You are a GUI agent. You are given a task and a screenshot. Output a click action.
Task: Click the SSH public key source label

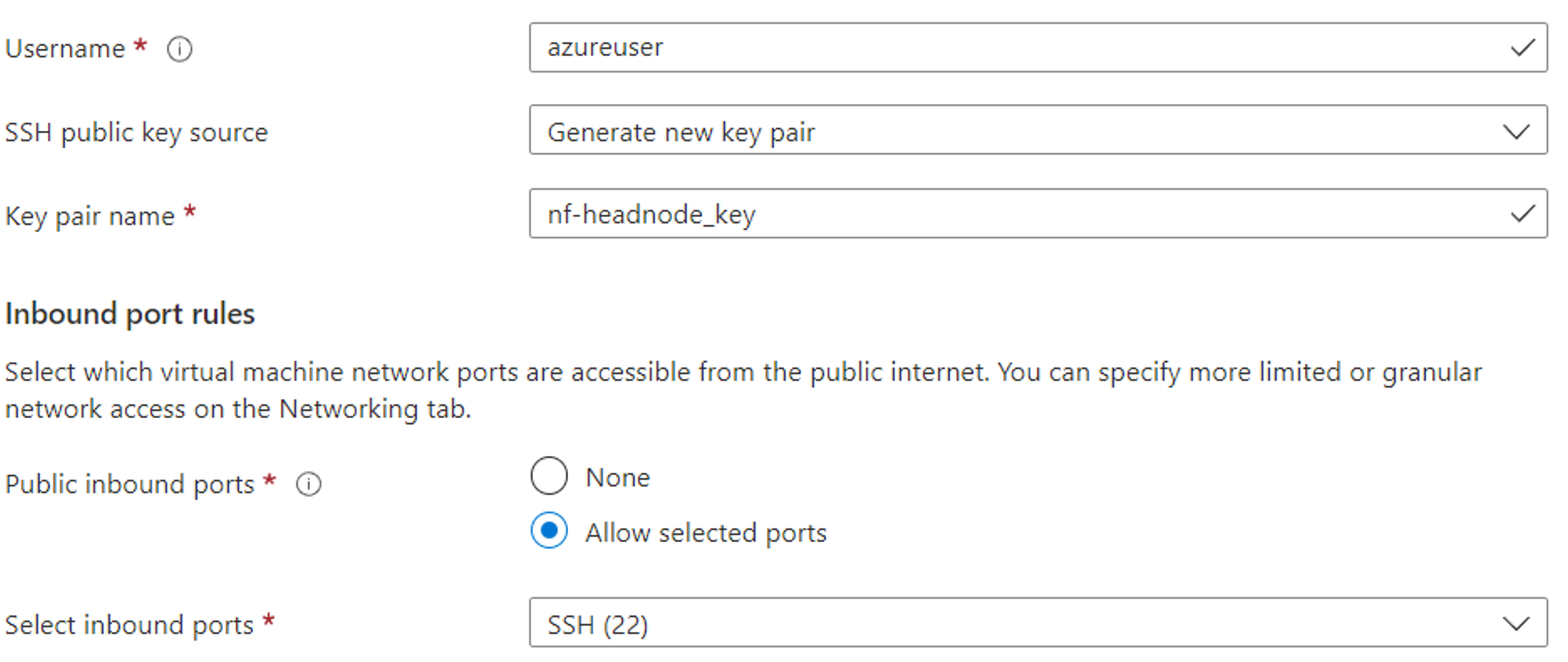(x=136, y=133)
